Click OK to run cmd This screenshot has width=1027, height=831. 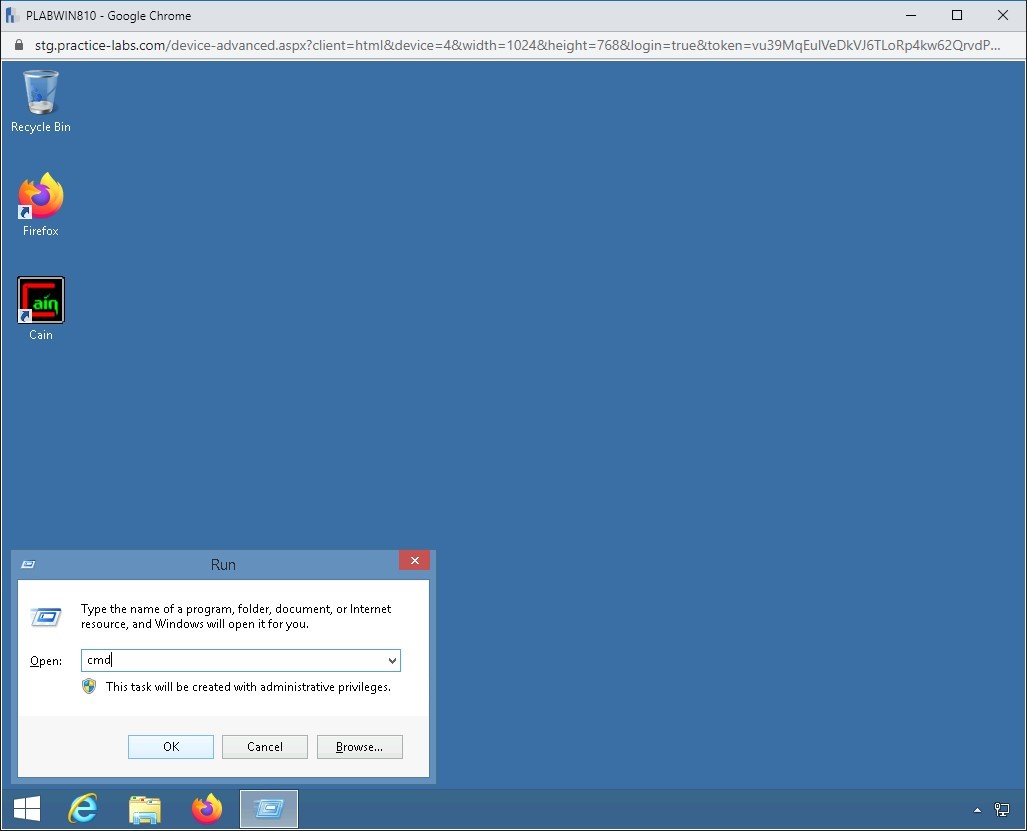pyautogui.click(x=170, y=746)
